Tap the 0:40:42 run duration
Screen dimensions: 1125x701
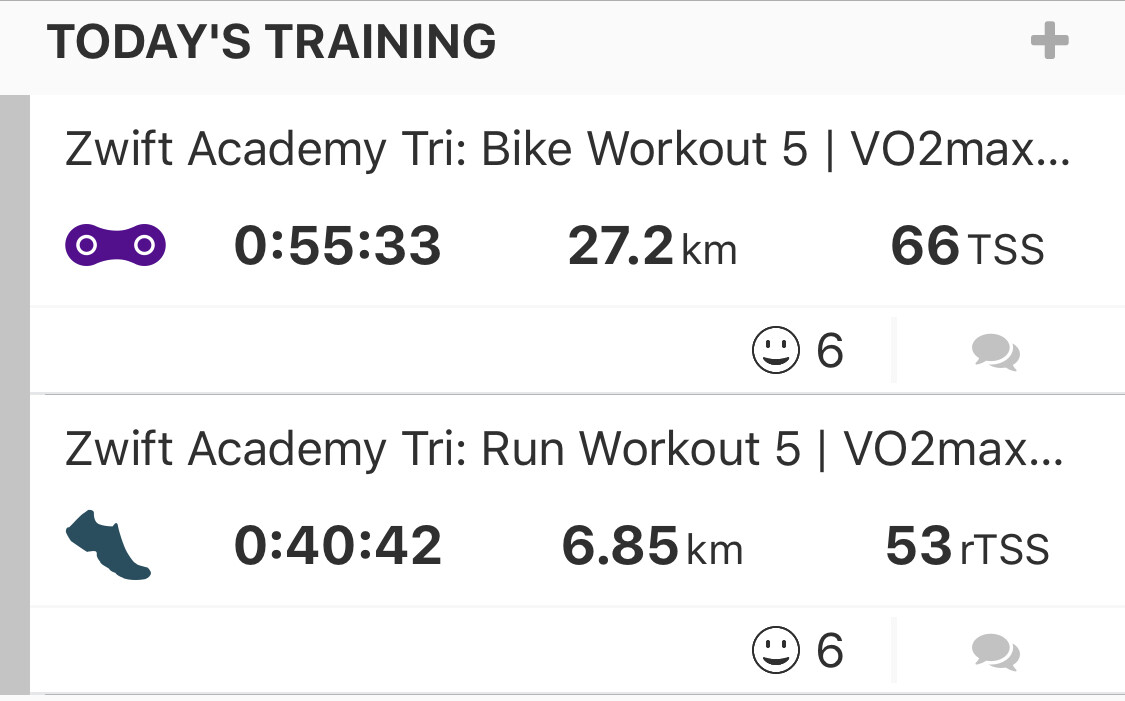[x=338, y=547]
